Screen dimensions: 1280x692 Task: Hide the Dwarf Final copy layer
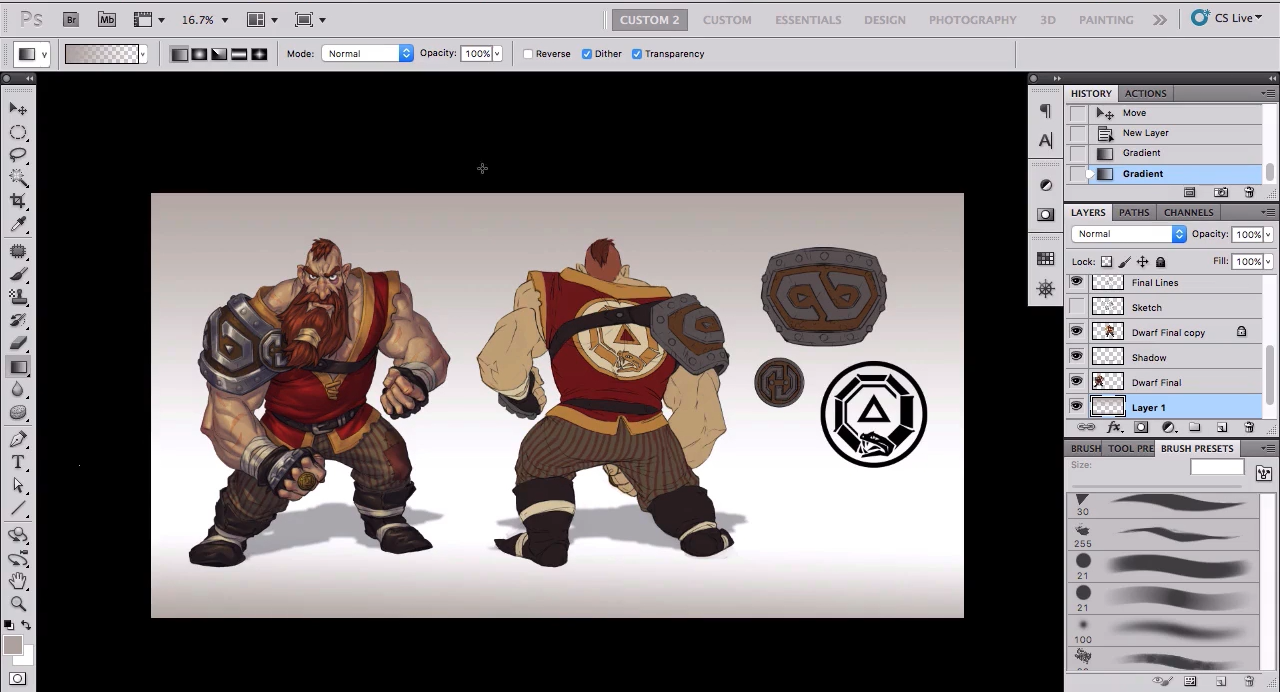(x=1076, y=332)
